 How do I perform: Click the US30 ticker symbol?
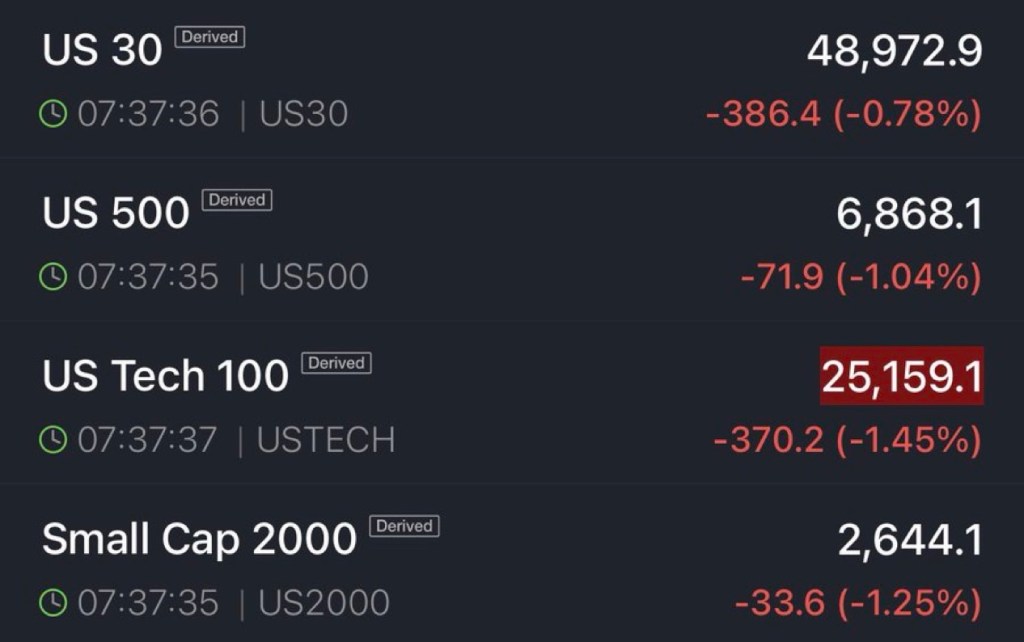(304, 114)
